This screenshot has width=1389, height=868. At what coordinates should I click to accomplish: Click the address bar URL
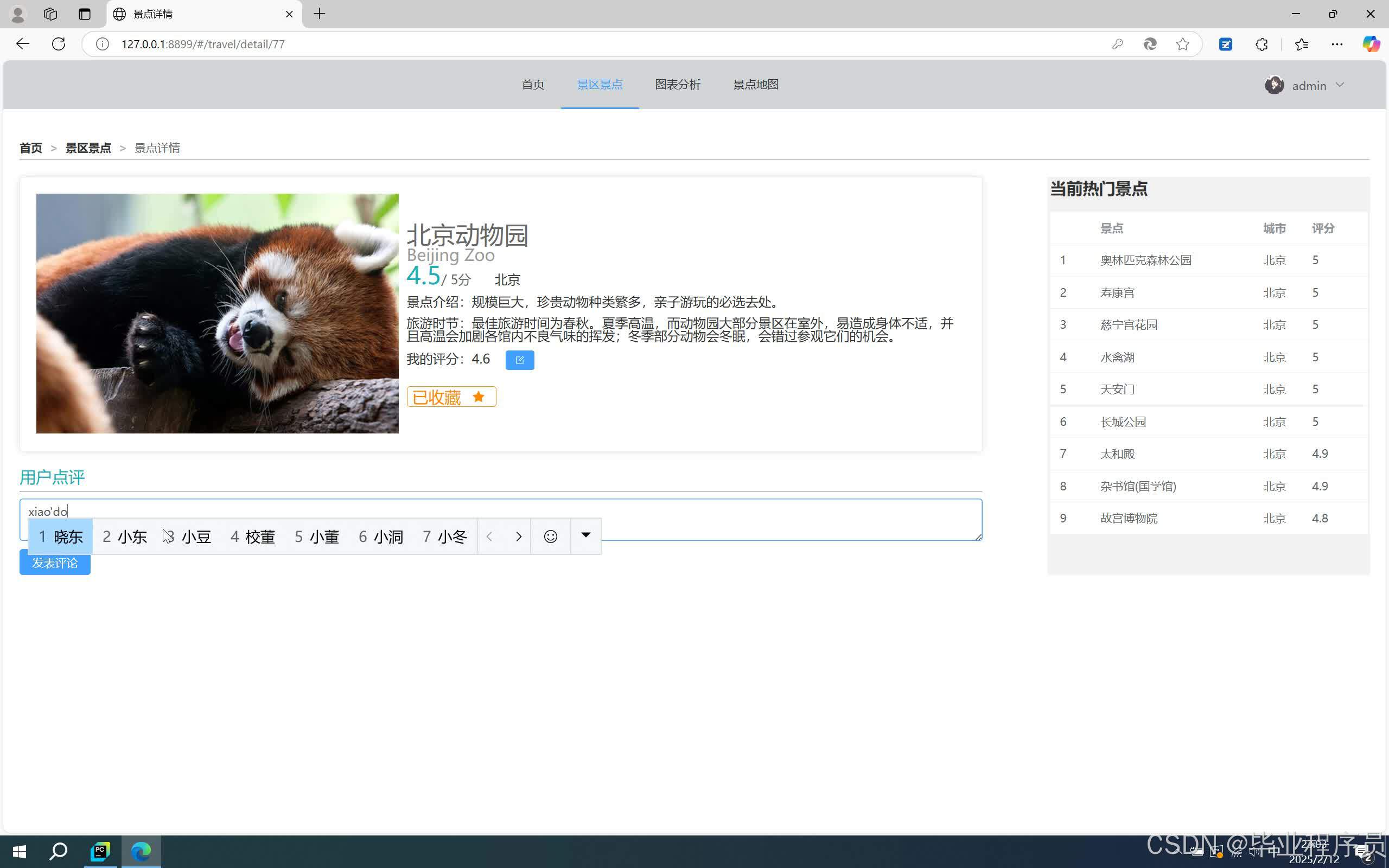click(202, 44)
